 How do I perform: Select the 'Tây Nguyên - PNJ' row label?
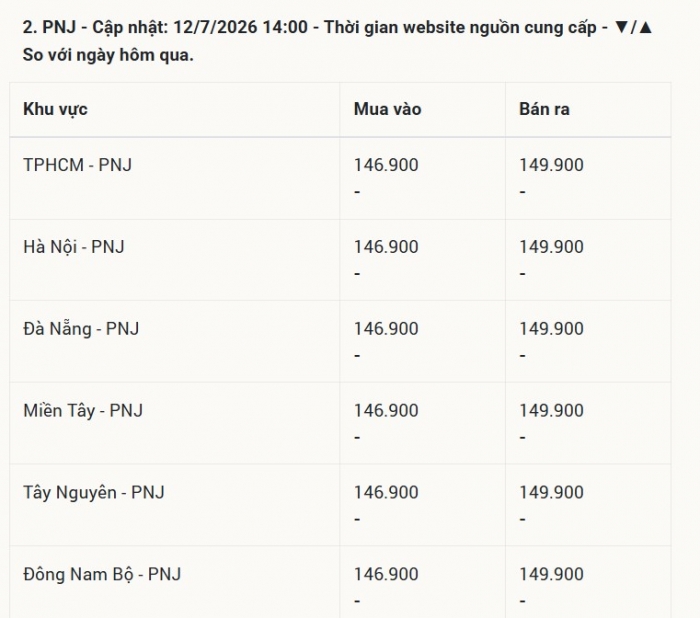pyautogui.click(x=94, y=493)
